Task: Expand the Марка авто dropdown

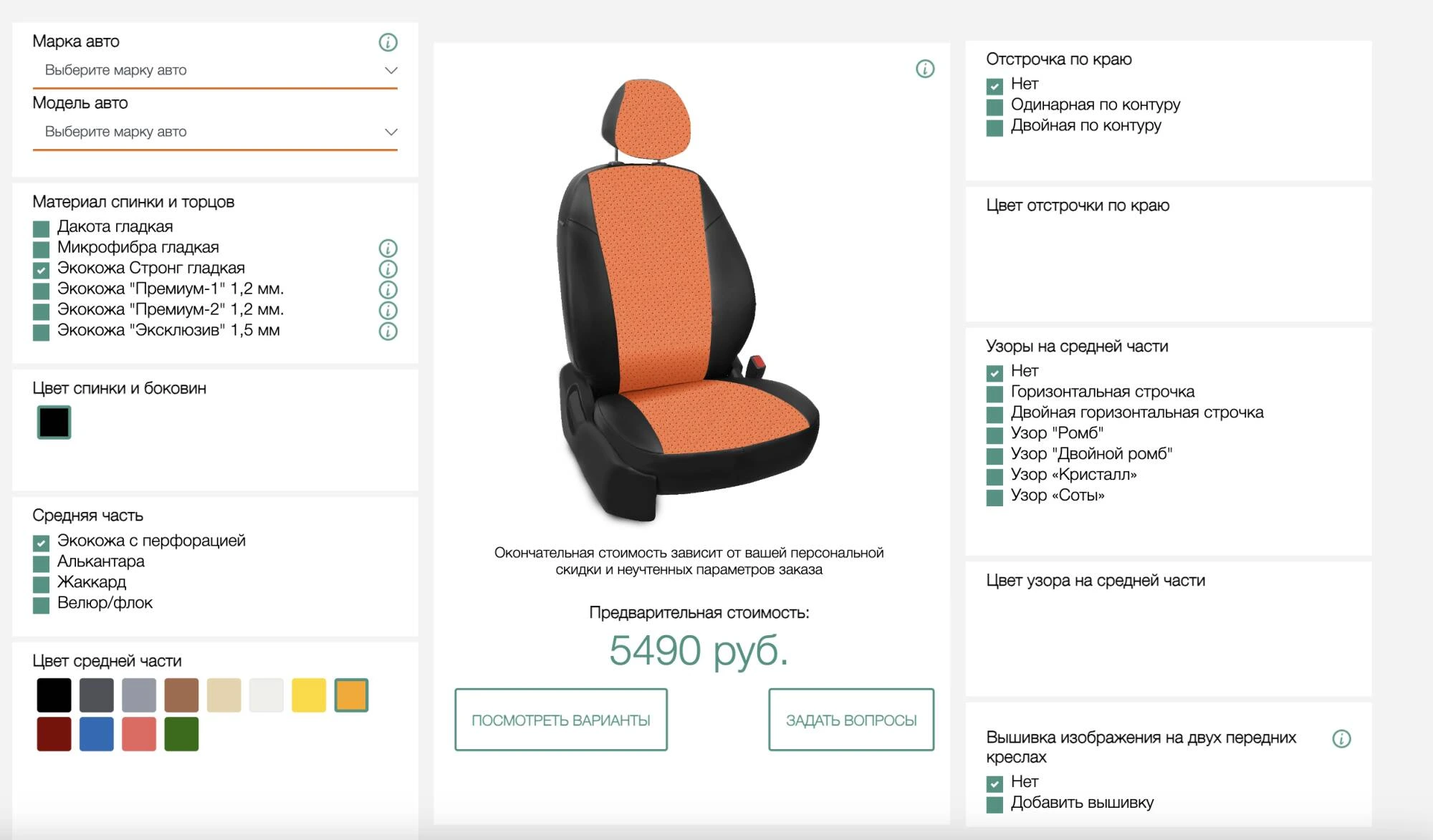Action: pyautogui.click(x=215, y=70)
